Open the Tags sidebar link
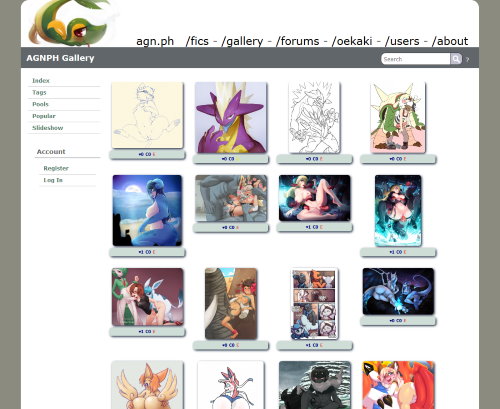This screenshot has width=500, height=409. pyautogui.click(x=39, y=92)
